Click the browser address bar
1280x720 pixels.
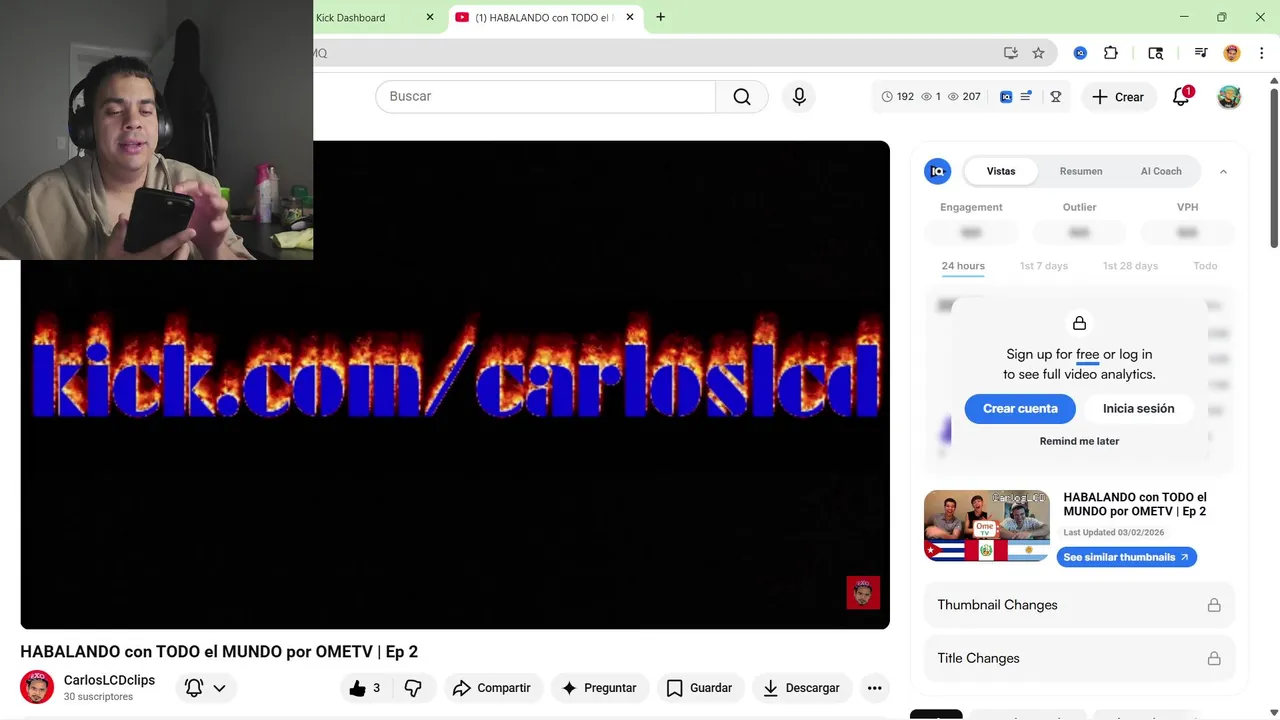pos(655,53)
